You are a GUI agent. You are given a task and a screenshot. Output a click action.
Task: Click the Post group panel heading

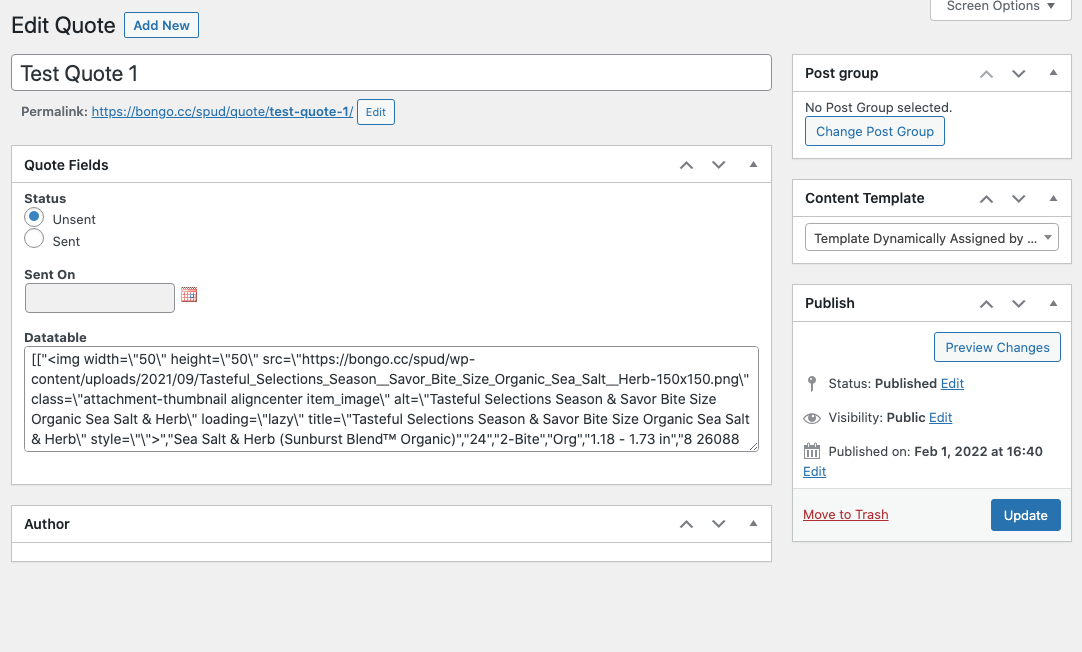(x=841, y=74)
